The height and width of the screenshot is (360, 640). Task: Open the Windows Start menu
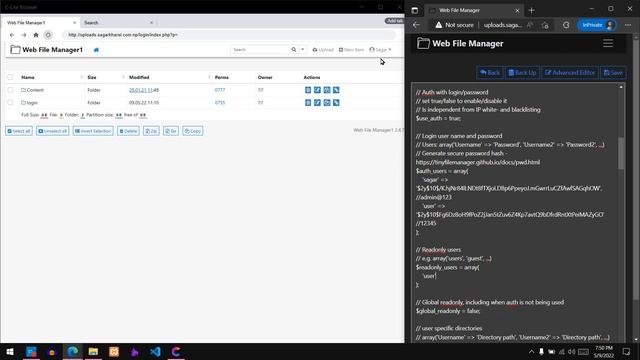click(x=10, y=351)
